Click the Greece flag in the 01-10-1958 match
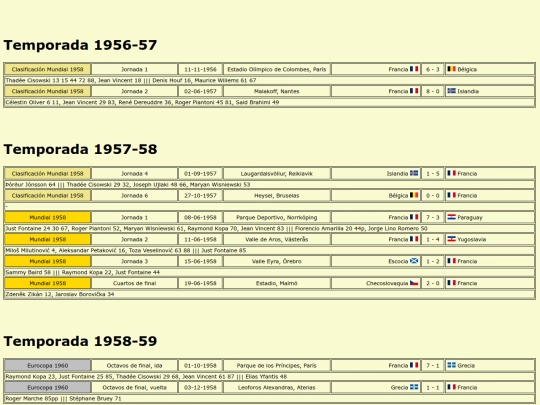540x405 pixels. click(x=451, y=365)
